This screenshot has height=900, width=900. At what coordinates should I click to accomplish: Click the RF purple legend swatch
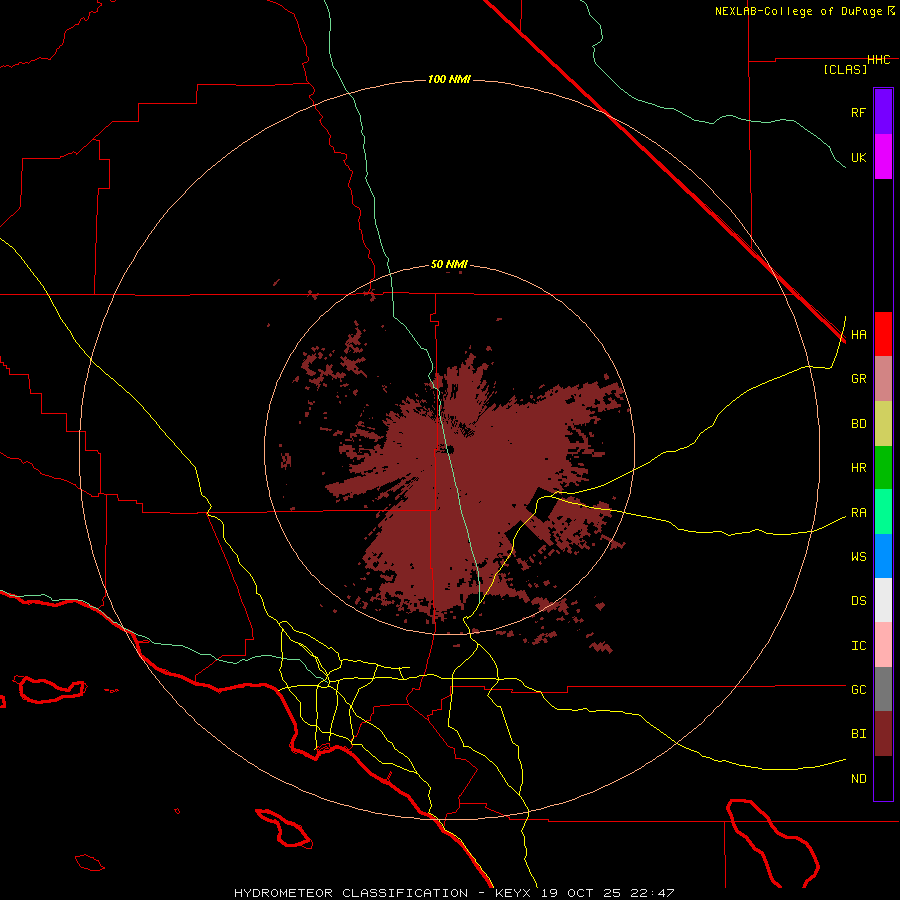point(883,112)
